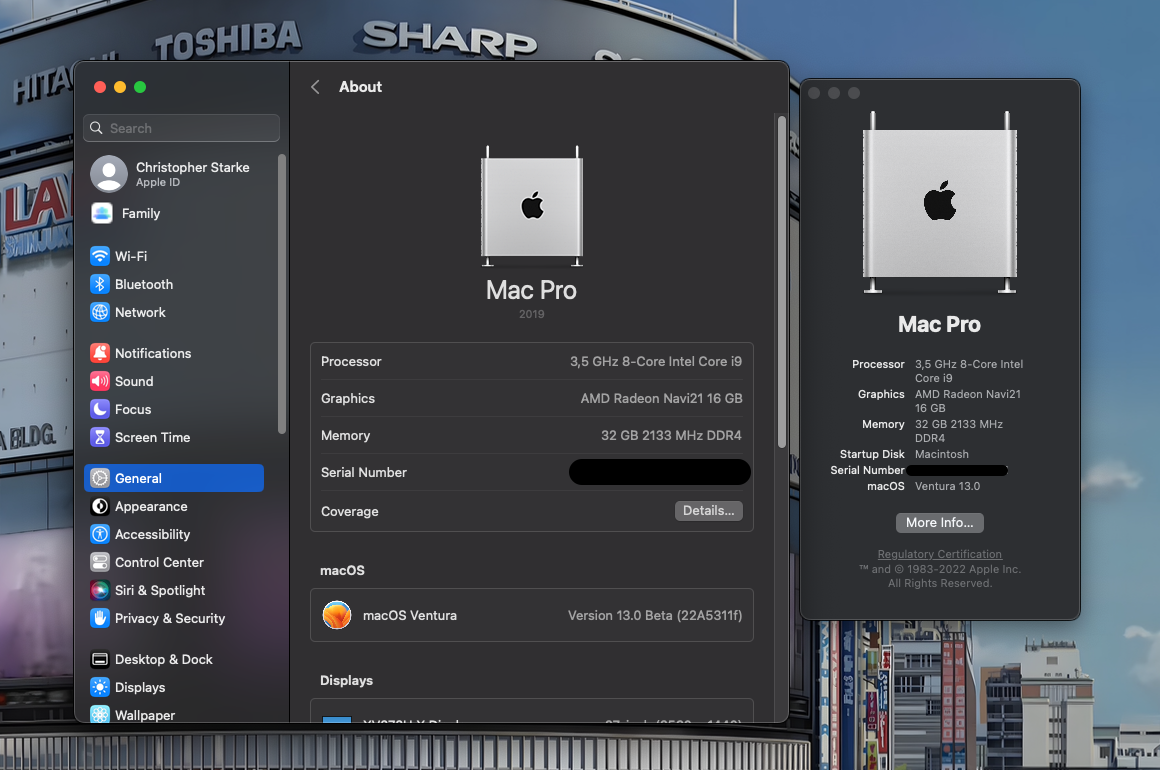1160x770 pixels.
Task: Select the Desktop & Dock icon
Action: [100, 659]
